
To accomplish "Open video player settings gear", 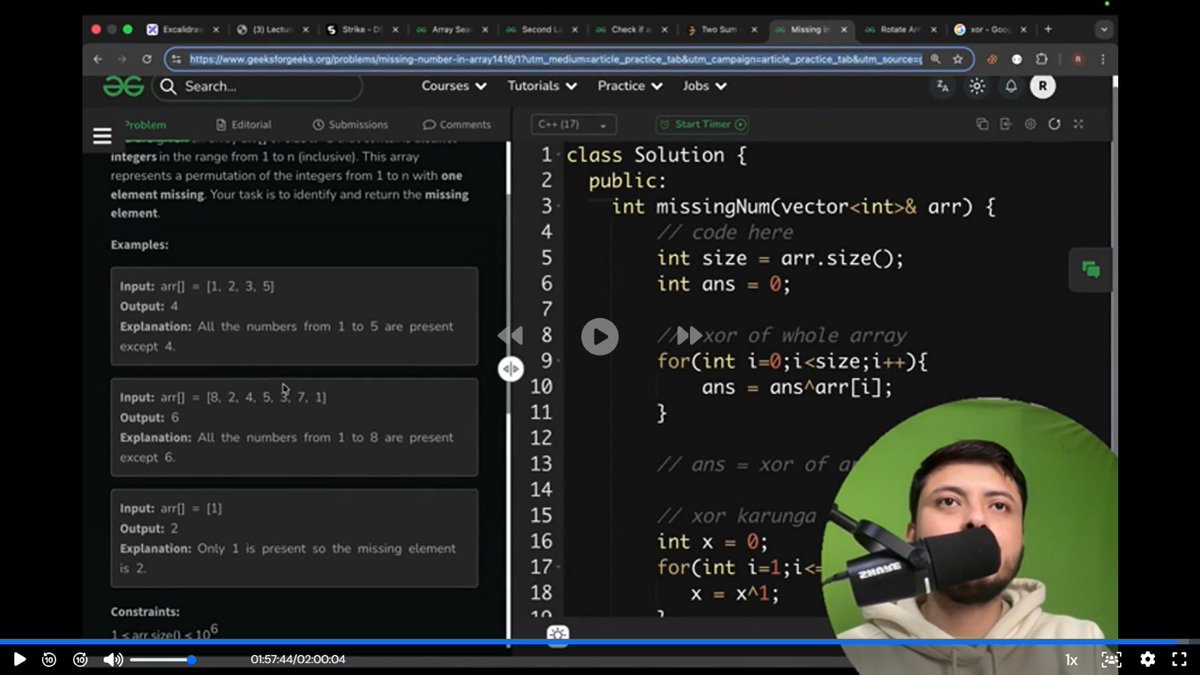I will point(1148,659).
